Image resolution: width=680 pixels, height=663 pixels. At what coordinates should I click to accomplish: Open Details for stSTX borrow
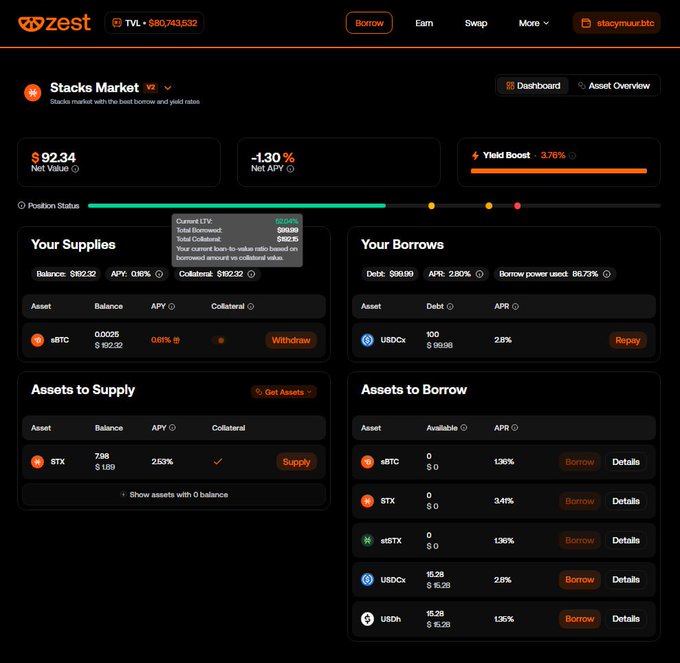[626, 540]
